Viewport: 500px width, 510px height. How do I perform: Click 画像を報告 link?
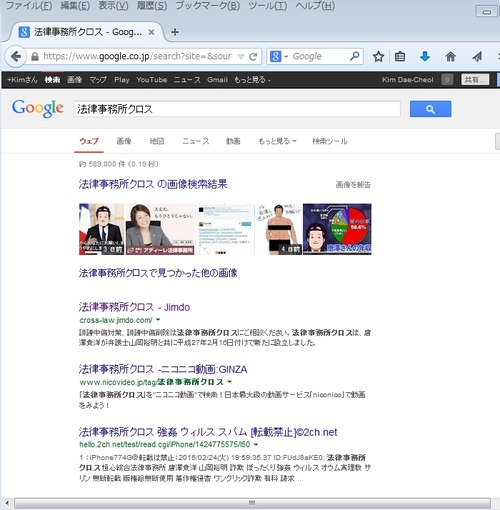(353, 185)
